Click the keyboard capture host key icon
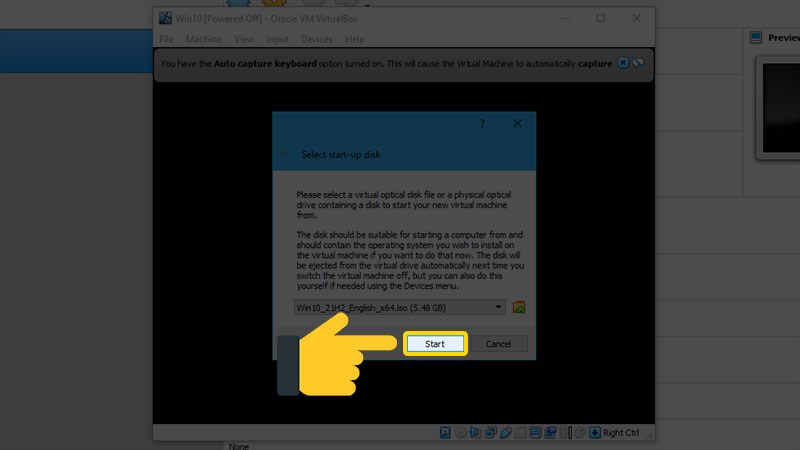 point(594,433)
